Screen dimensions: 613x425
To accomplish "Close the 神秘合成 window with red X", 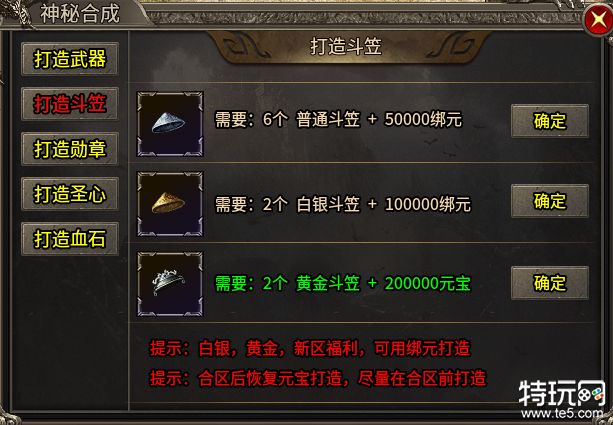I will coord(598,20).
